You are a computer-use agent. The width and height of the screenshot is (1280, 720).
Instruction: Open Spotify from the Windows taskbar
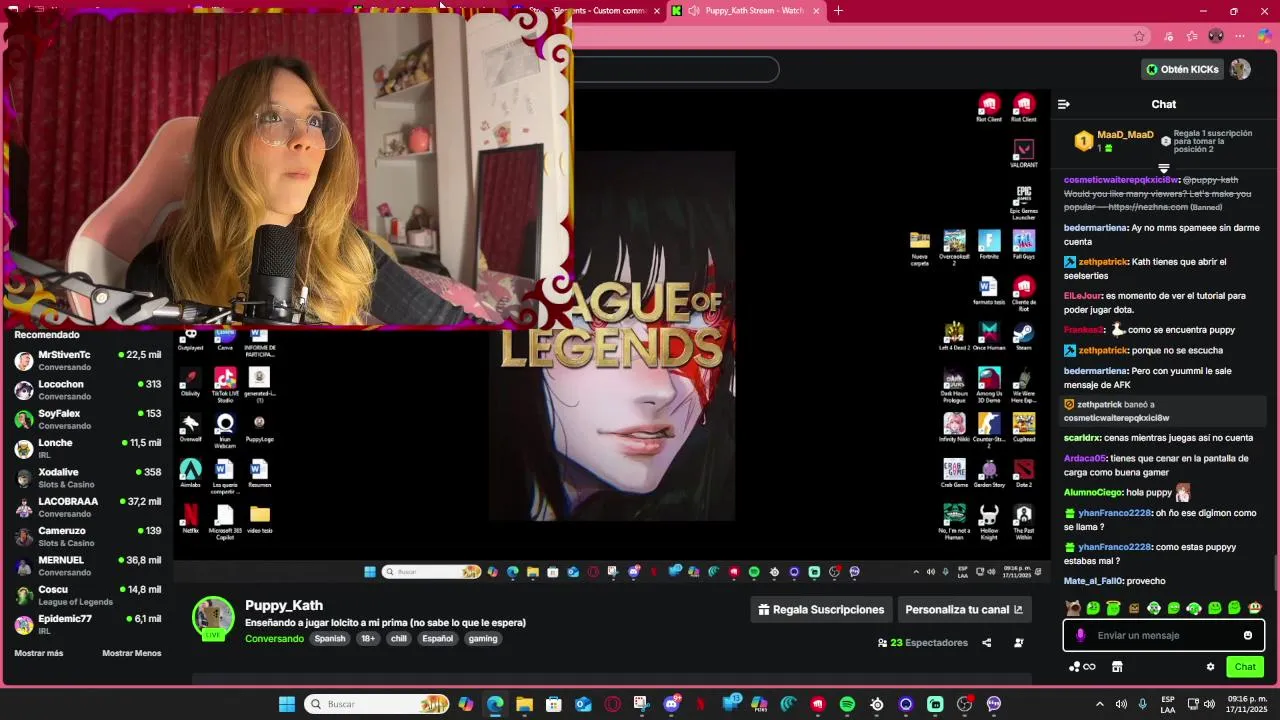tap(847, 704)
